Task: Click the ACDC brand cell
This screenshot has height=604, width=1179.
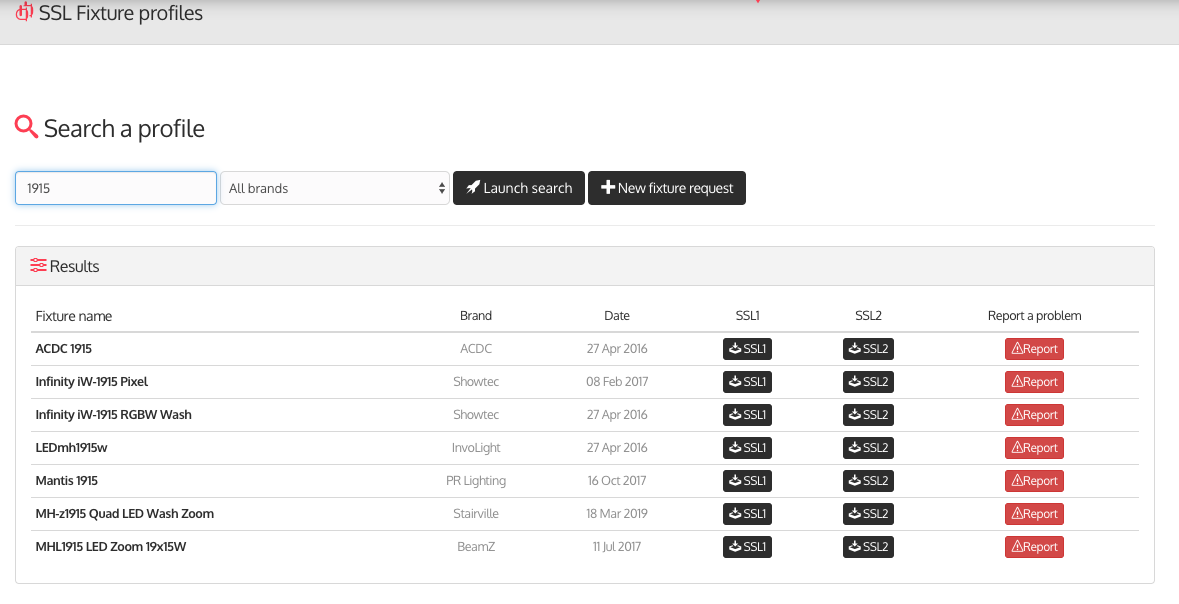Action: (476, 349)
